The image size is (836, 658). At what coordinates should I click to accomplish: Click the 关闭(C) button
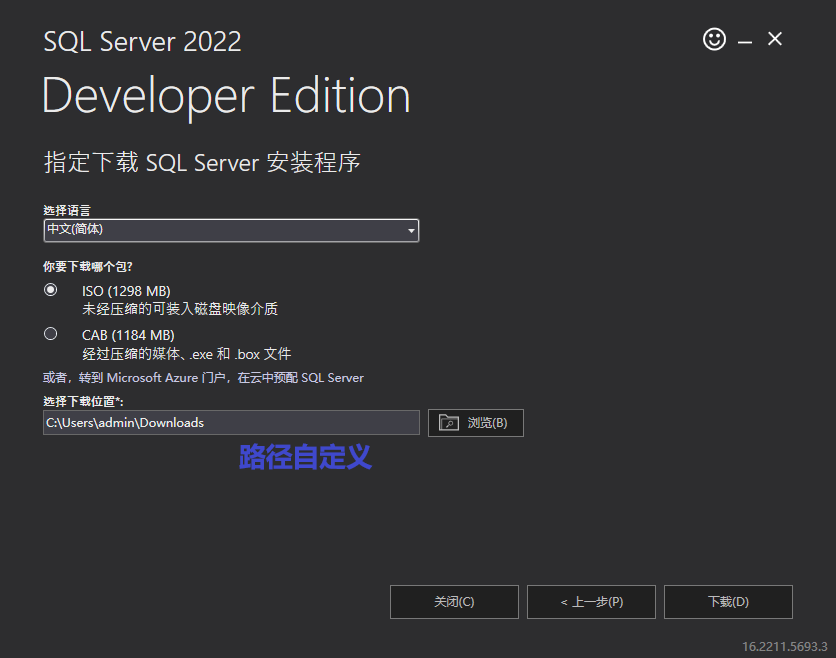[x=454, y=602]
